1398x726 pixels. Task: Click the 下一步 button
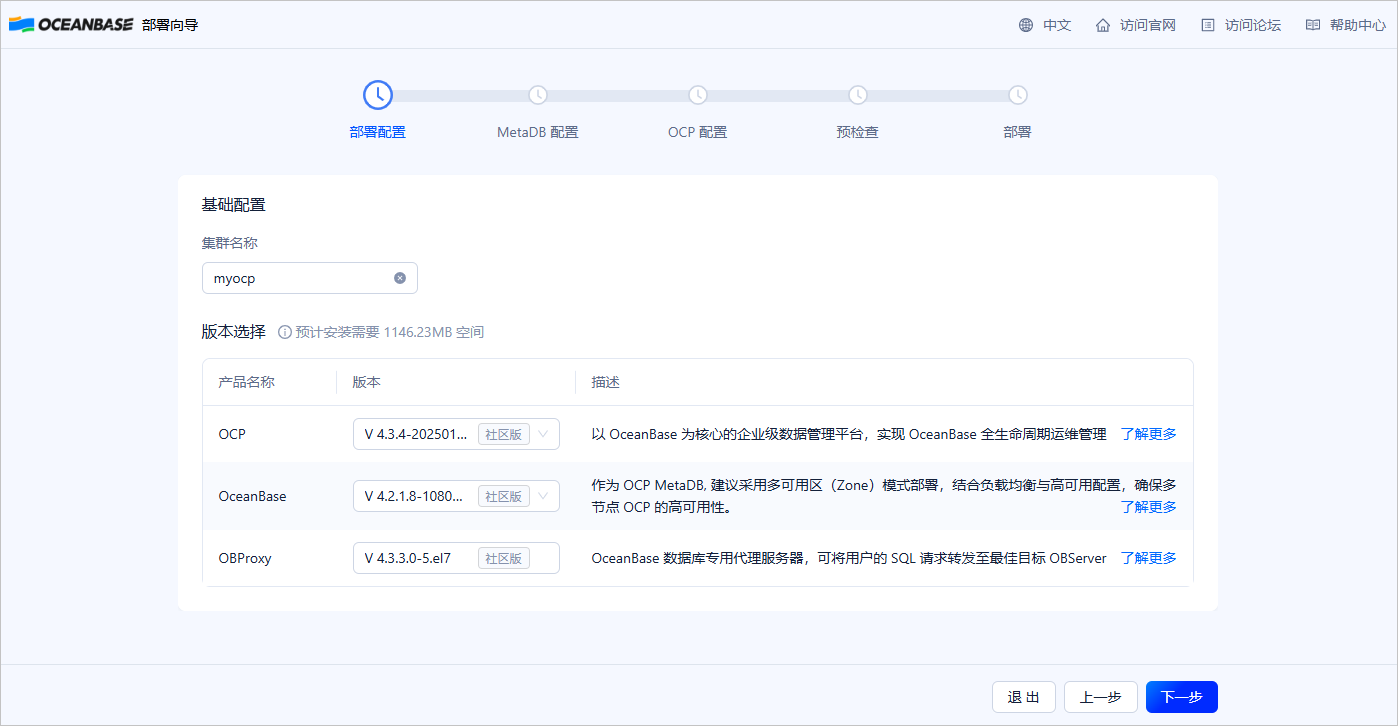pos(1182,697)
